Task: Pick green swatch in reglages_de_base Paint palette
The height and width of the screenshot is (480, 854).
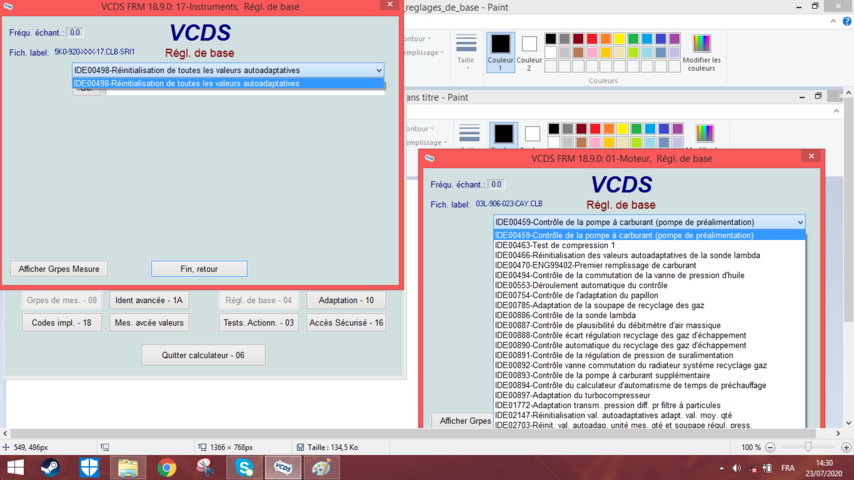Action: [633, 39]
